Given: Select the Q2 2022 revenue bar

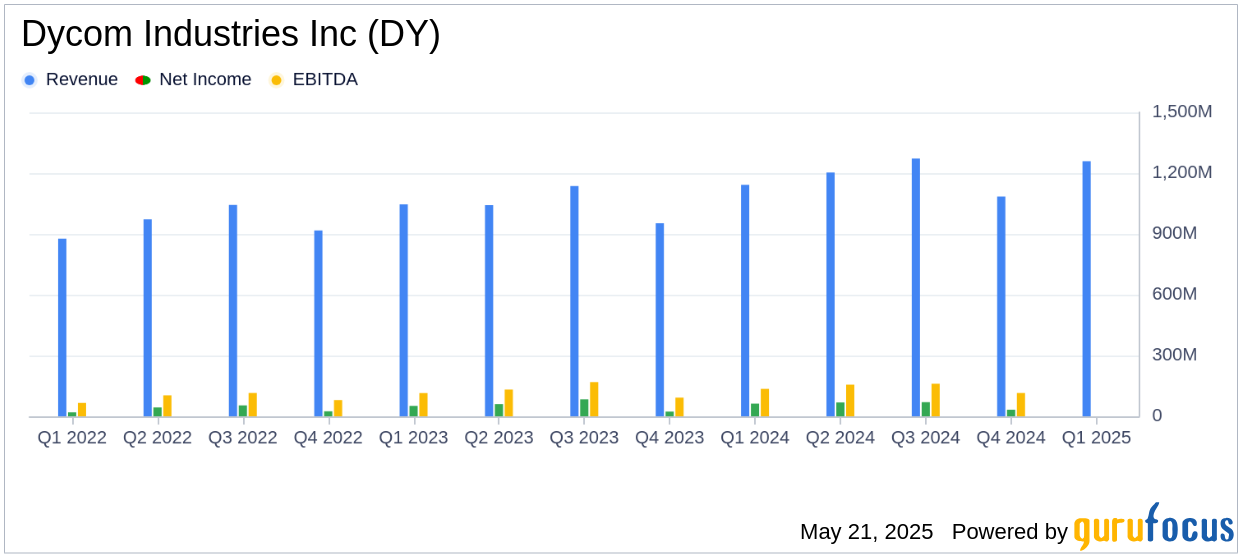Looking at the screenshot, I should (148, 318).
